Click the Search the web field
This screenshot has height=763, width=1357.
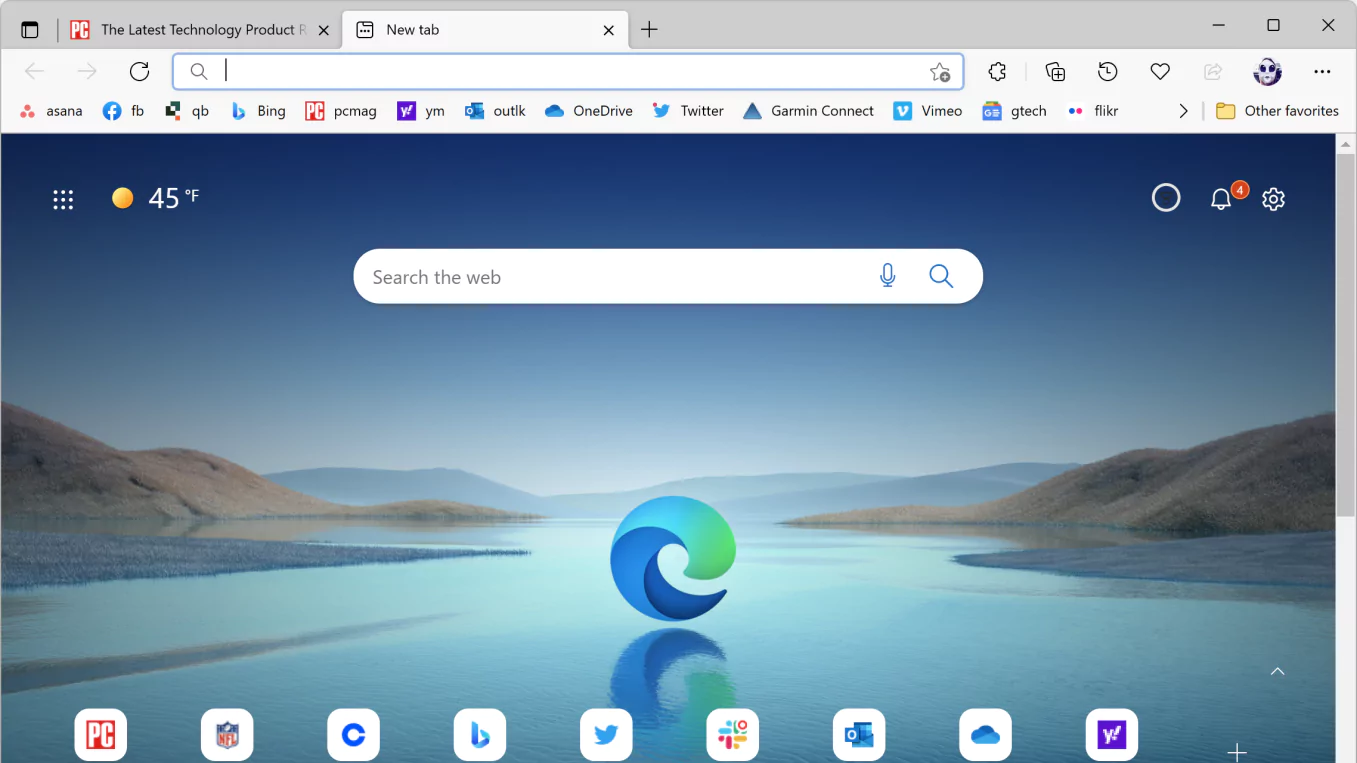tap(600, 276)
